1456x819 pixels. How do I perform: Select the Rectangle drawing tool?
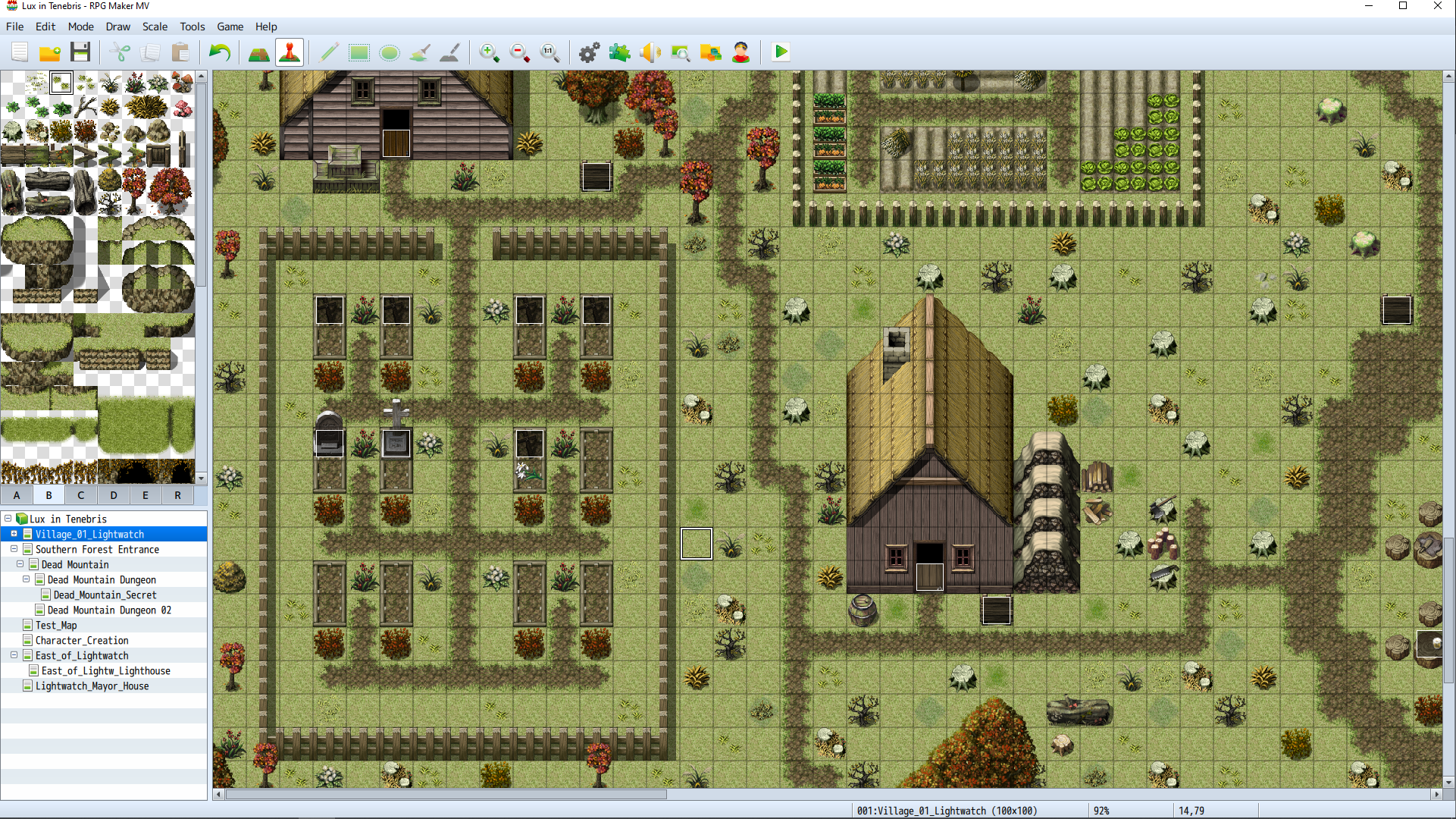pyautogui.click(x=359, y=52)
